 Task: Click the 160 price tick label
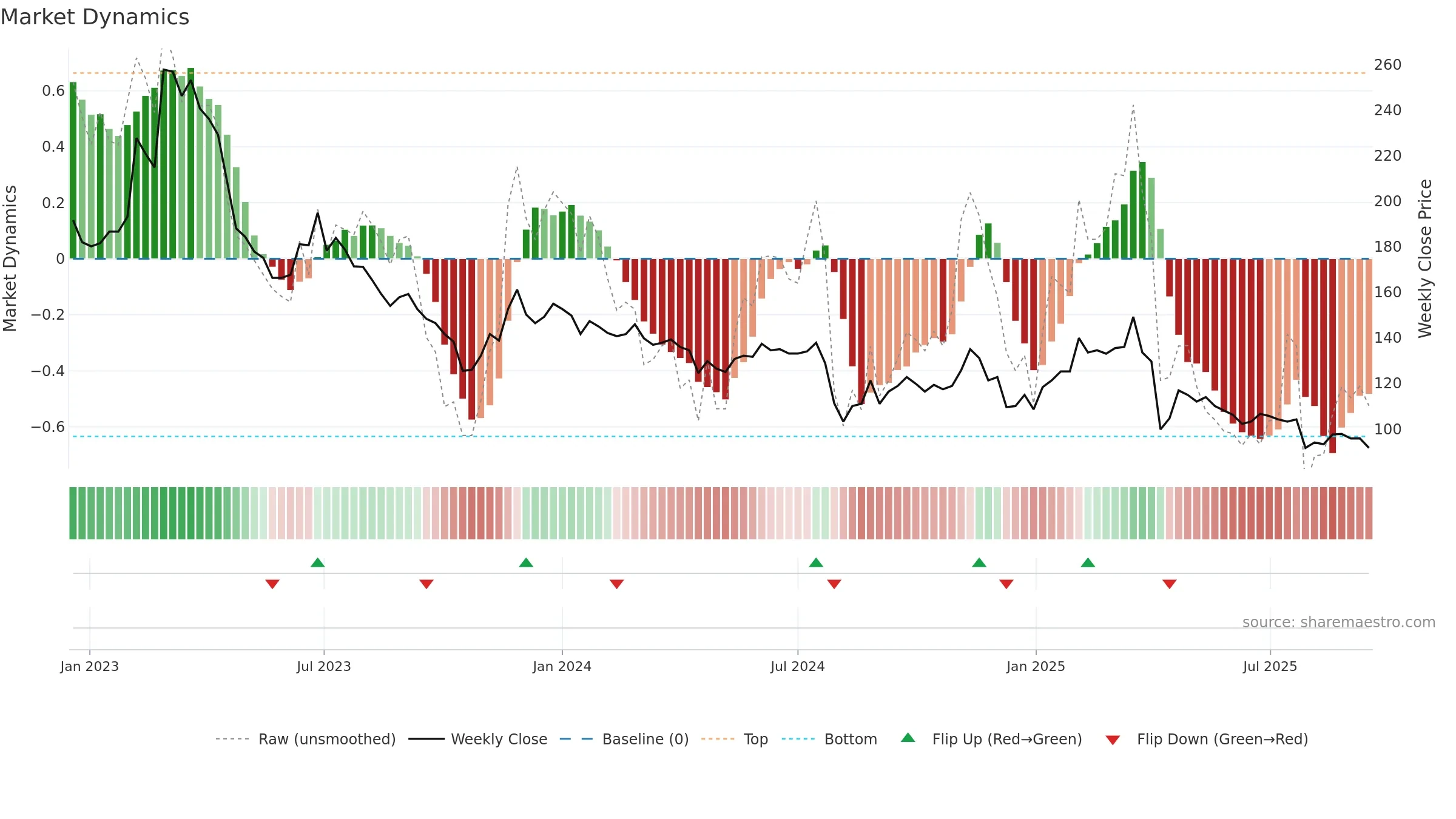coord(1387,292)
